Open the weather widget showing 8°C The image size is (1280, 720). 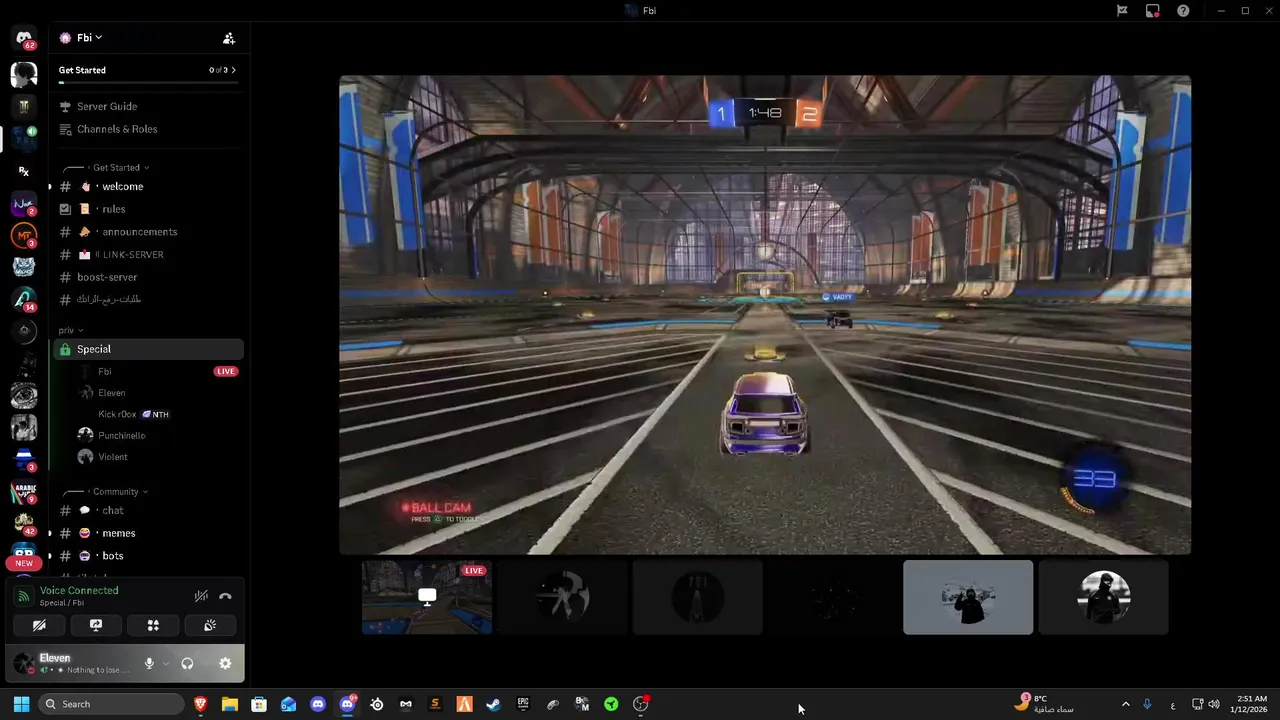(1044, 704)
